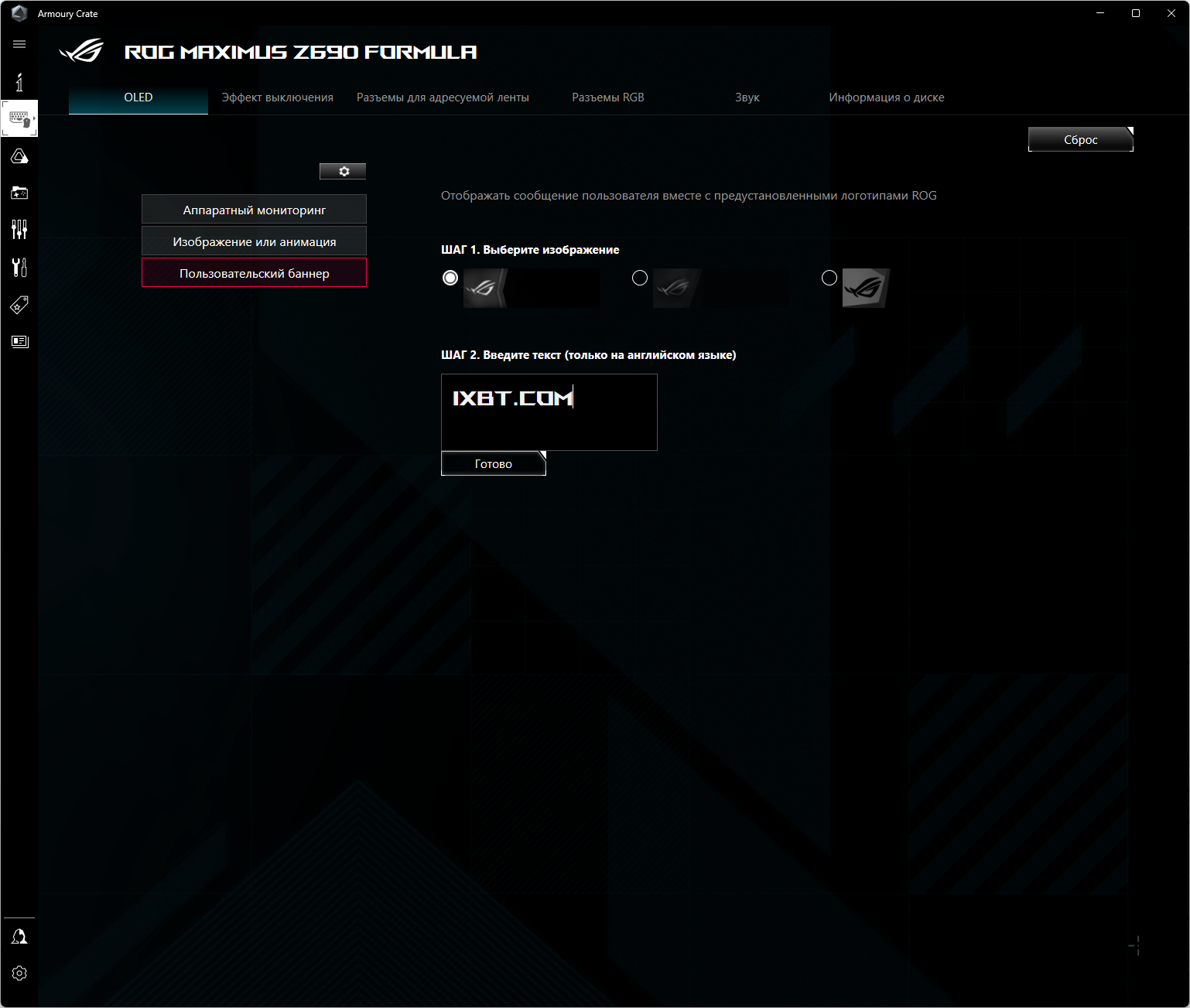Open the News newspaper icon
The image size is (1190, 1008).
click(x=19, y=341)
